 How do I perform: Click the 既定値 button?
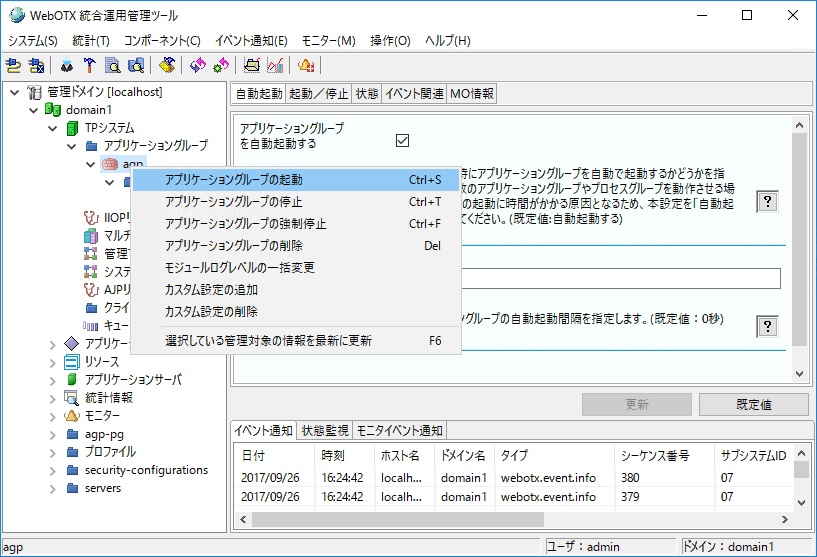pyautogui.click(x=753, y=404)
